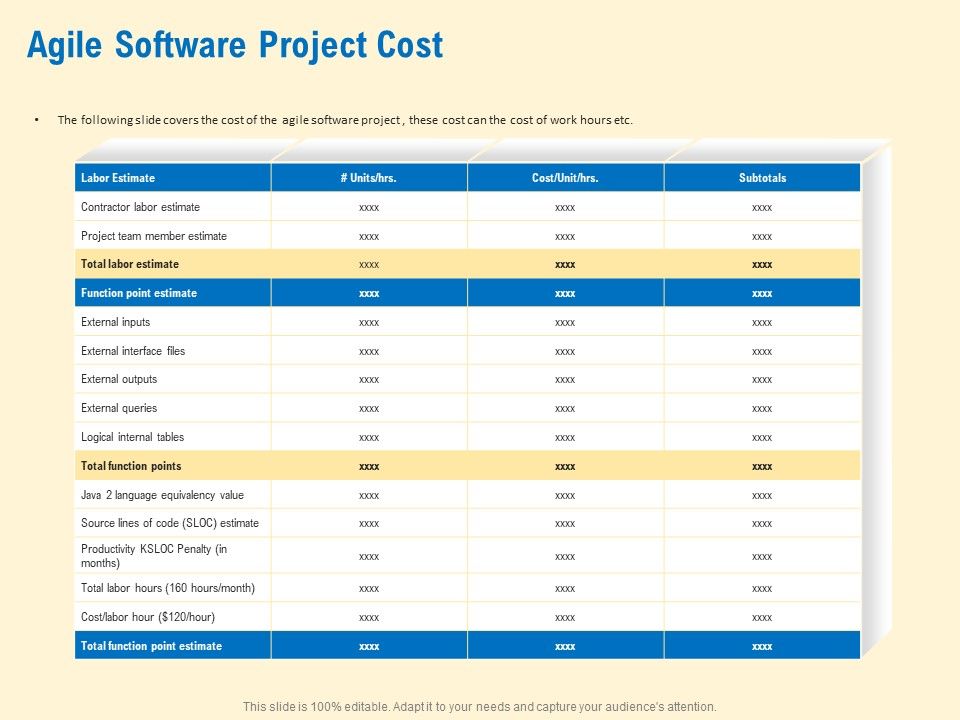Click Subtotals value in Contractor labor estimate row
The width and height of the screenshot is (960, 720).
(x=762, y=208)
